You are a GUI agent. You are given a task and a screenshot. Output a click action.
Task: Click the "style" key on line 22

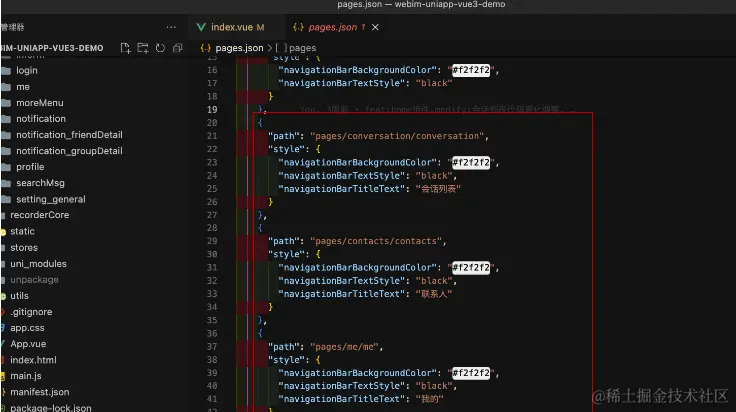click(x=286, y=149)
